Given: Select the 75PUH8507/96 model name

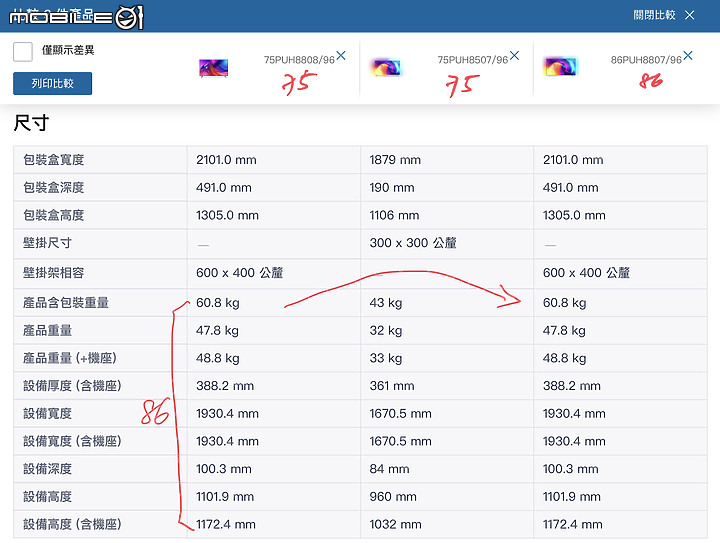Looking at the screenshot, I should 472,60.
